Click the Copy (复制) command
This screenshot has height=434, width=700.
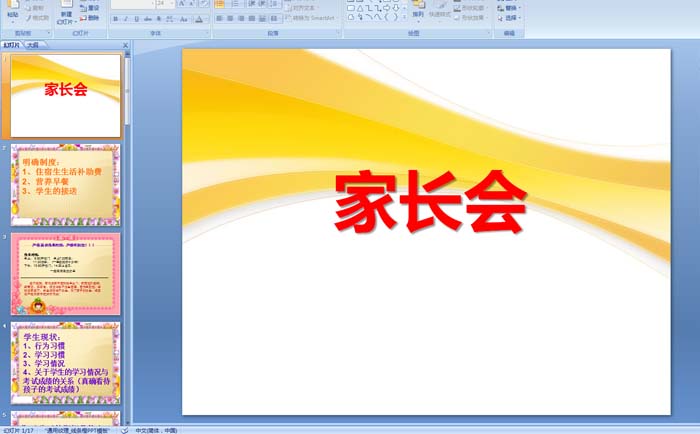(36, 8)
